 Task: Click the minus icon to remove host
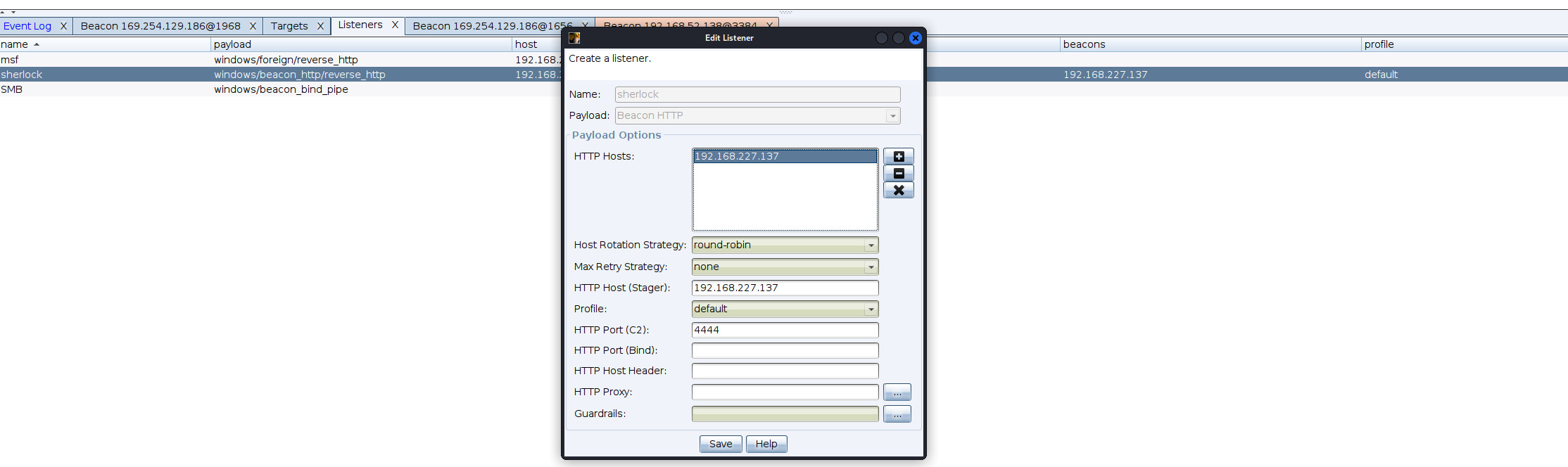pyautogui.click(x=898, y=173)
